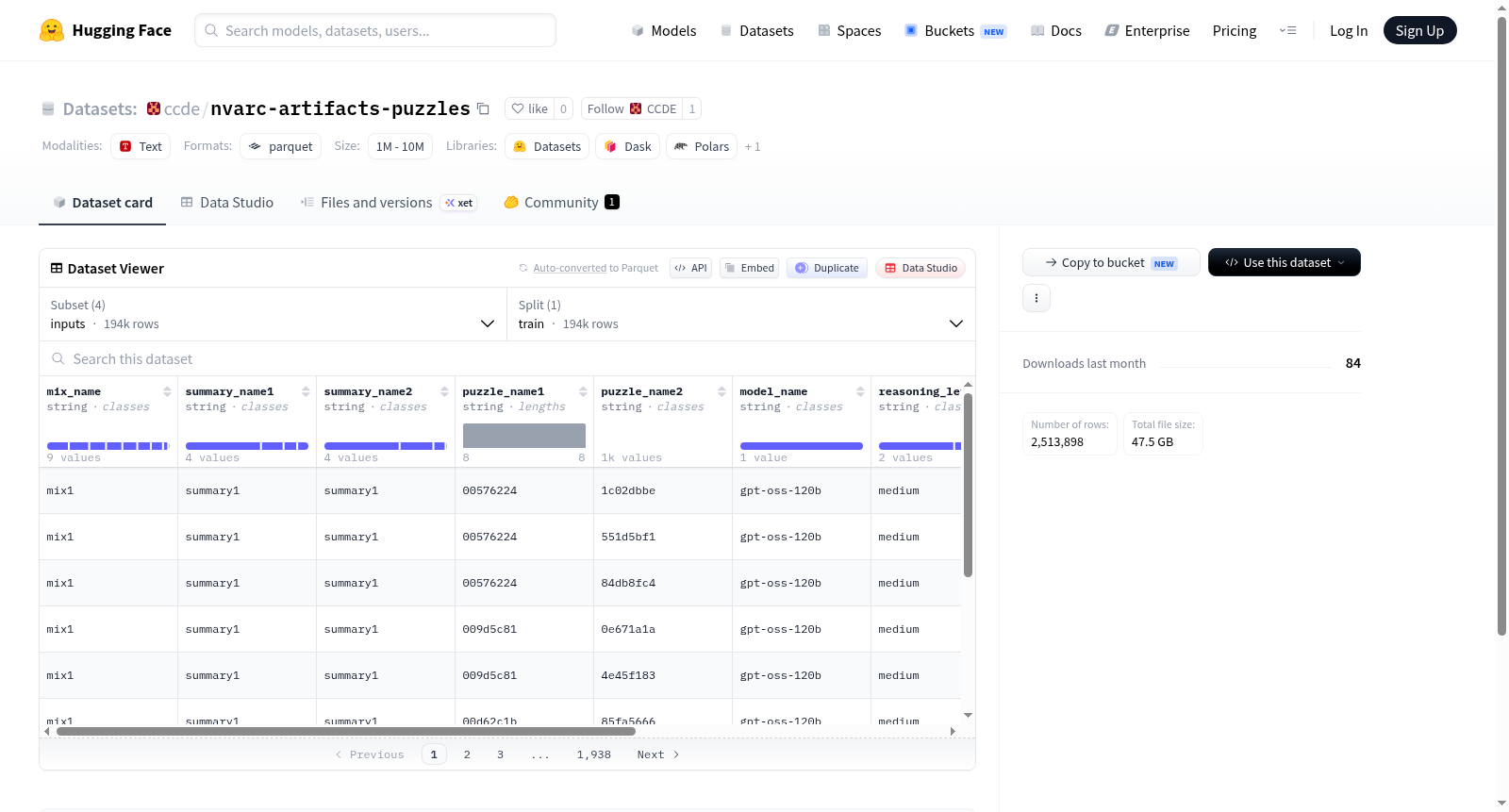Like this dataset
Viewport: 1509px width, 812px height.
coord(529,108)
